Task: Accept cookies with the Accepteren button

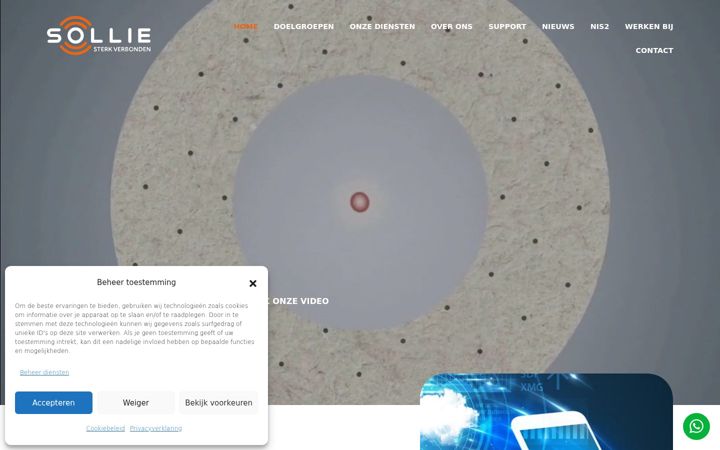Action: (x=53, y=403)
